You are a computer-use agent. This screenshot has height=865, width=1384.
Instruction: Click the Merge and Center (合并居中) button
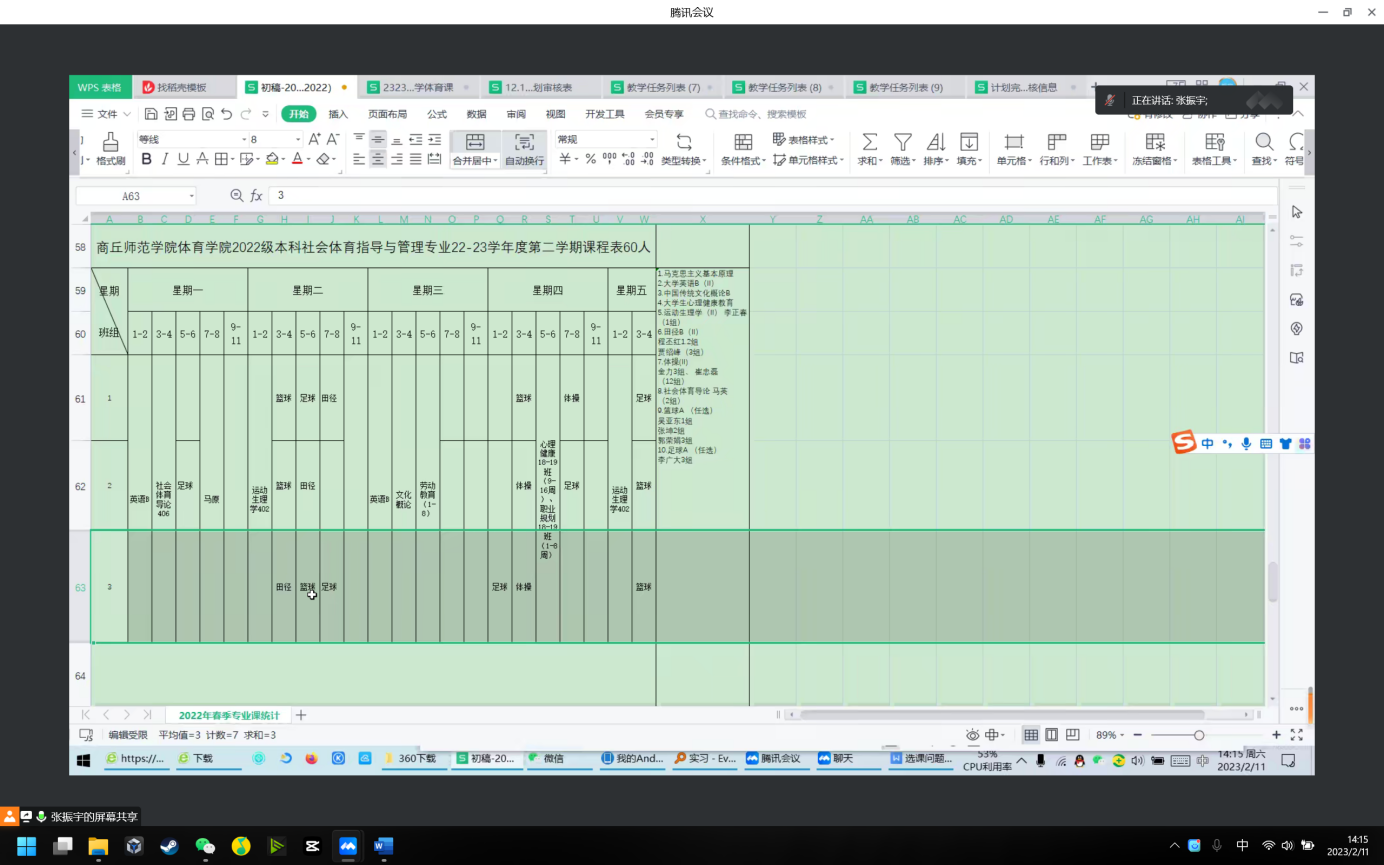(x=475, y=142)
